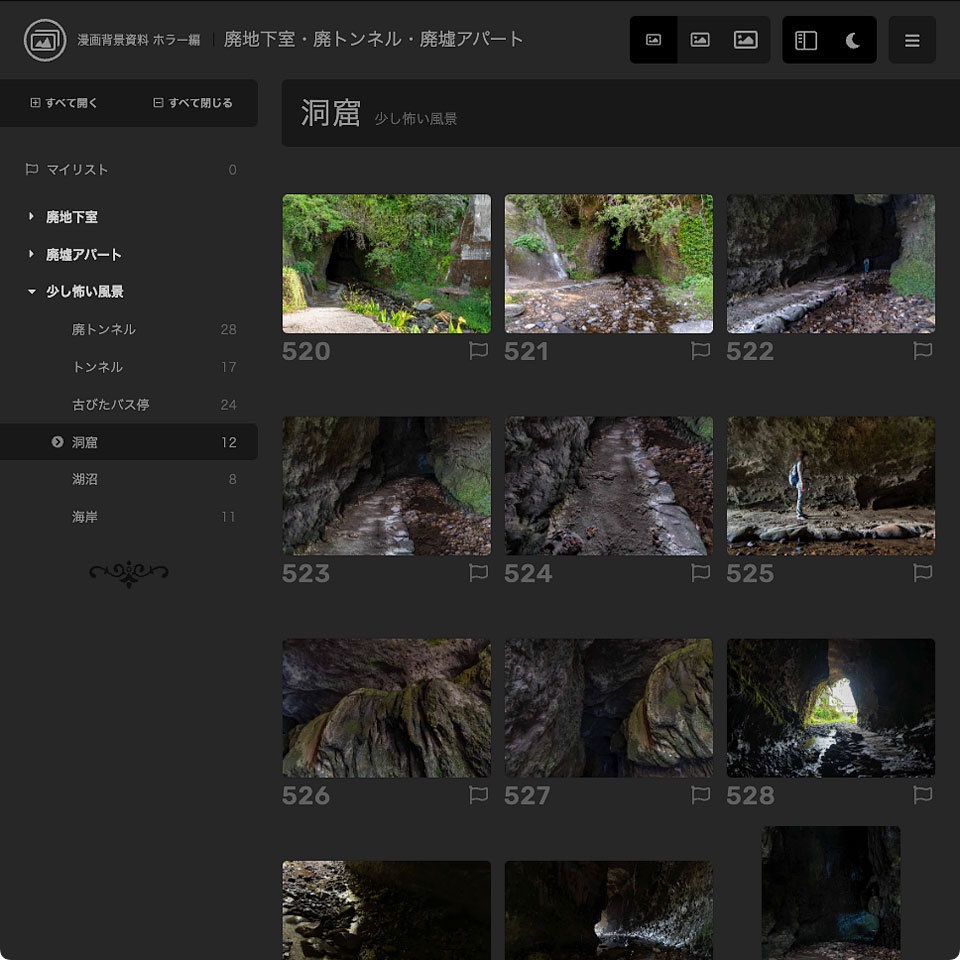Screen dimensions: 960x960
Task: Click the 528 image number label
Action: pos(750,796)
